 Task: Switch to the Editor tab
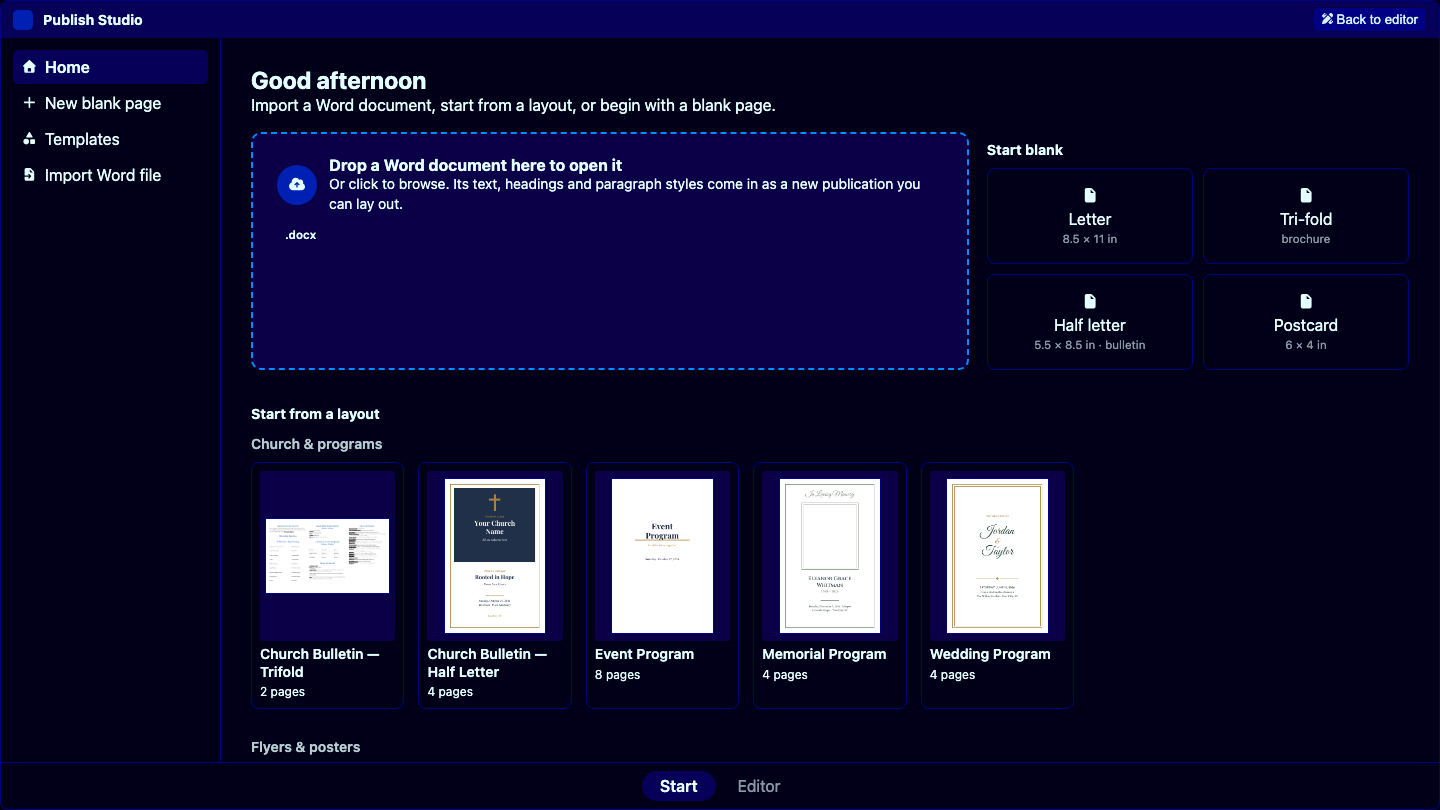(x=759, y=786)
